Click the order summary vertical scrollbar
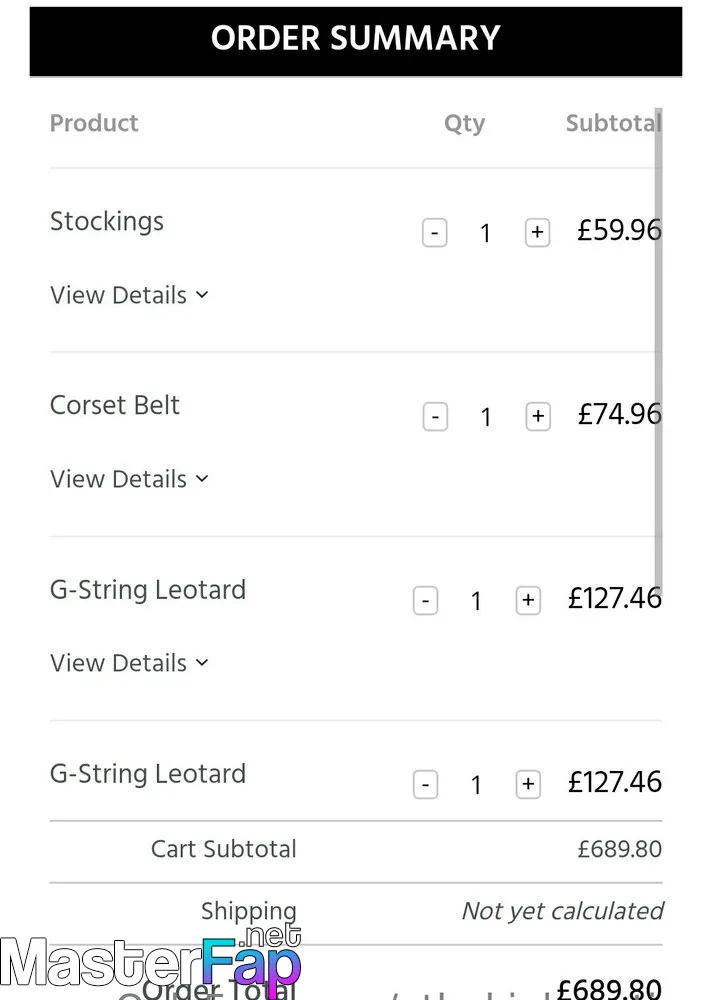Image resolution: width=712 pixels, height=1000 pixels. point(658,351)
